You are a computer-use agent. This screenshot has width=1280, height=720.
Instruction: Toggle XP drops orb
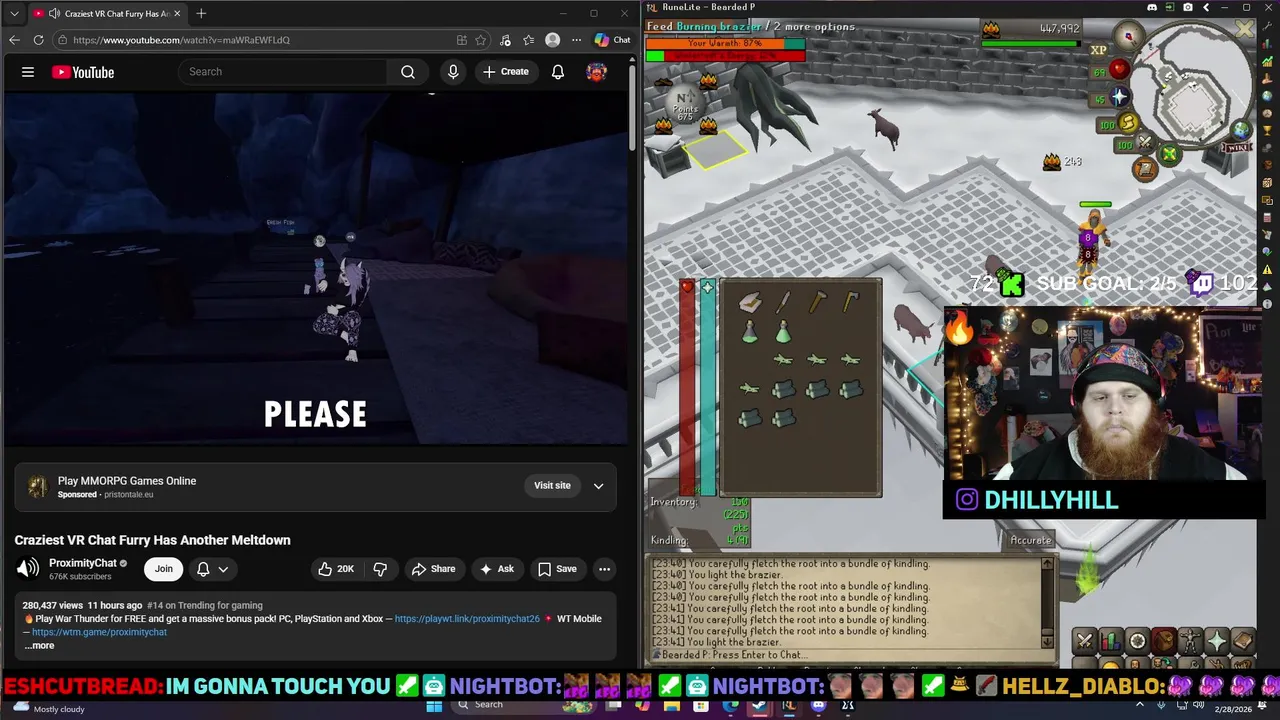tap(1098, 50)
